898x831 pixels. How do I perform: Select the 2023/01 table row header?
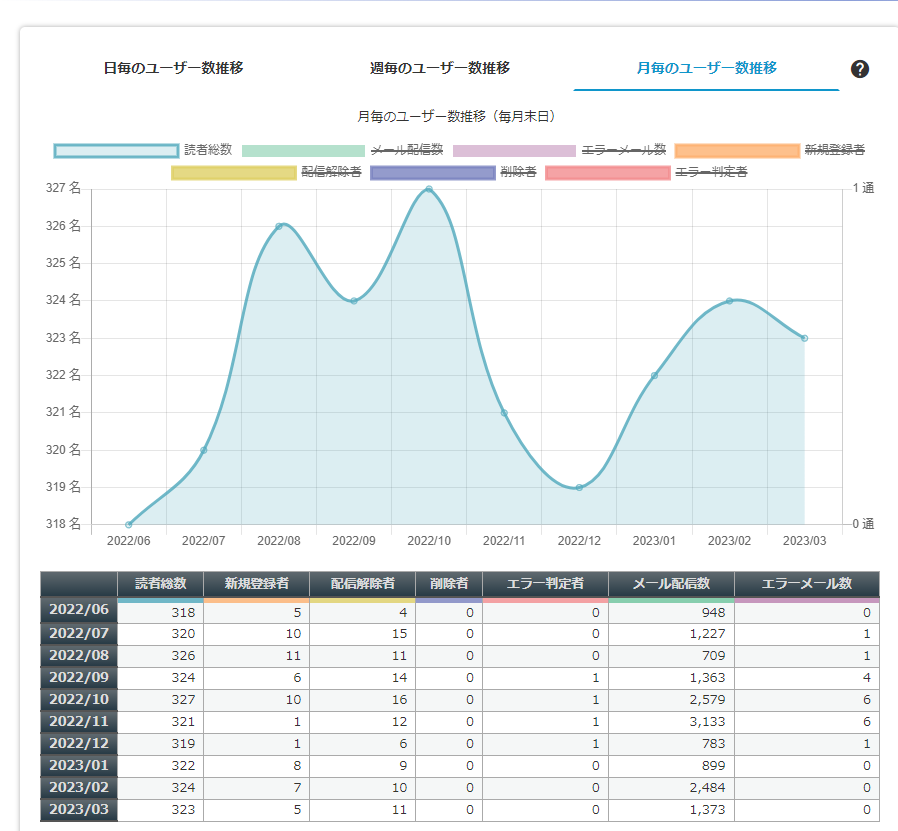(x=79, y=765)
